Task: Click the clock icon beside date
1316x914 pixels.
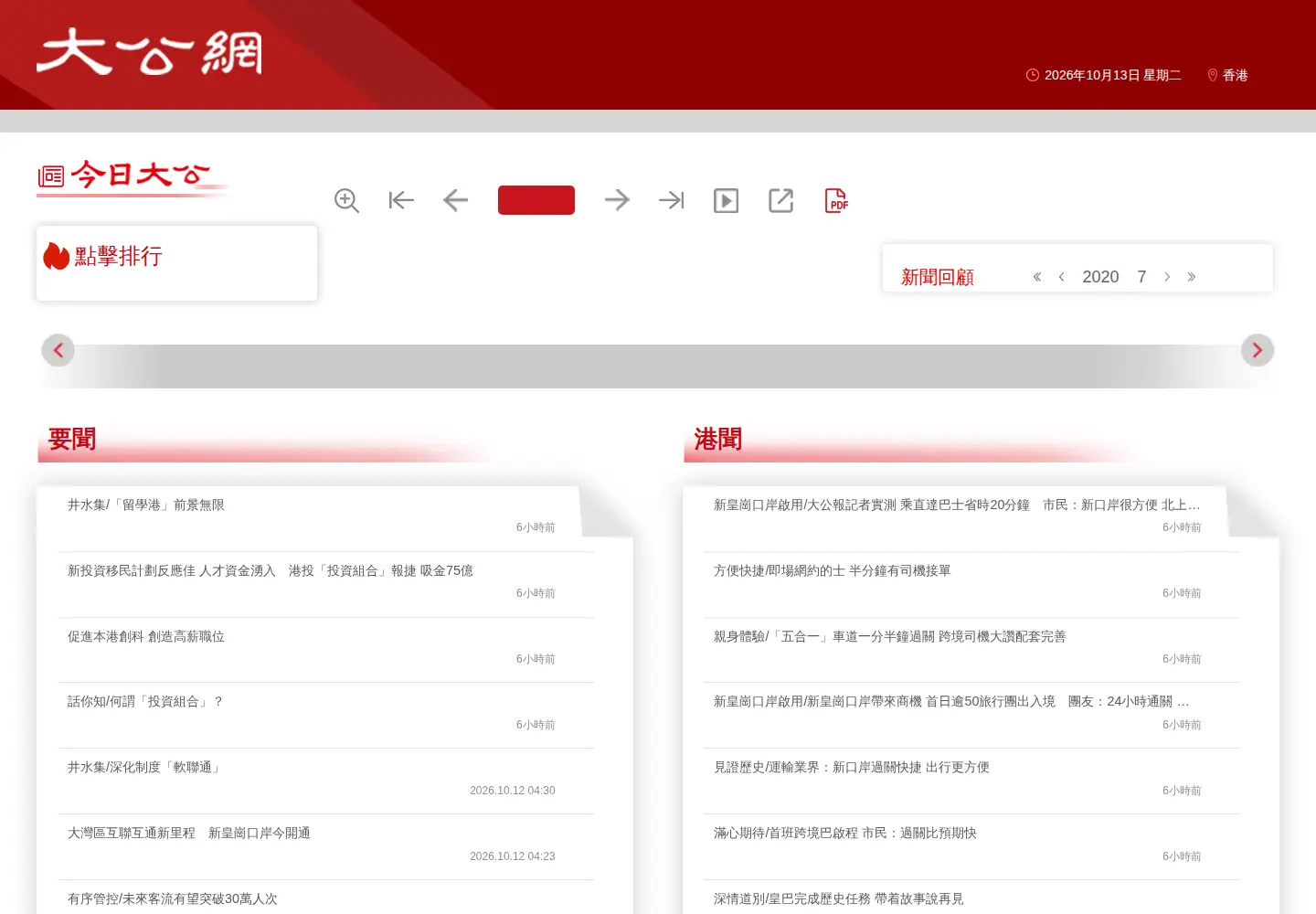Action: click(x=1033, y=75)
